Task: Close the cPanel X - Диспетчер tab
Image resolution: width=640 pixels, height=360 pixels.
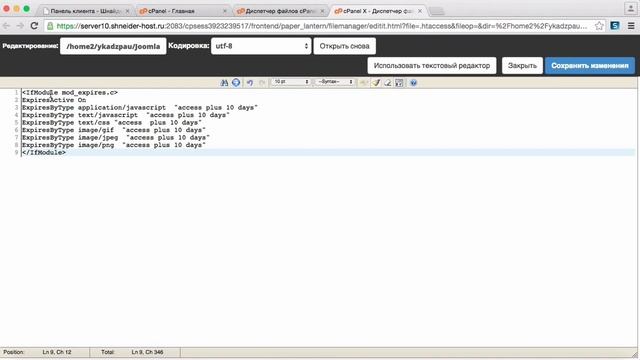Action: [420, 11]
